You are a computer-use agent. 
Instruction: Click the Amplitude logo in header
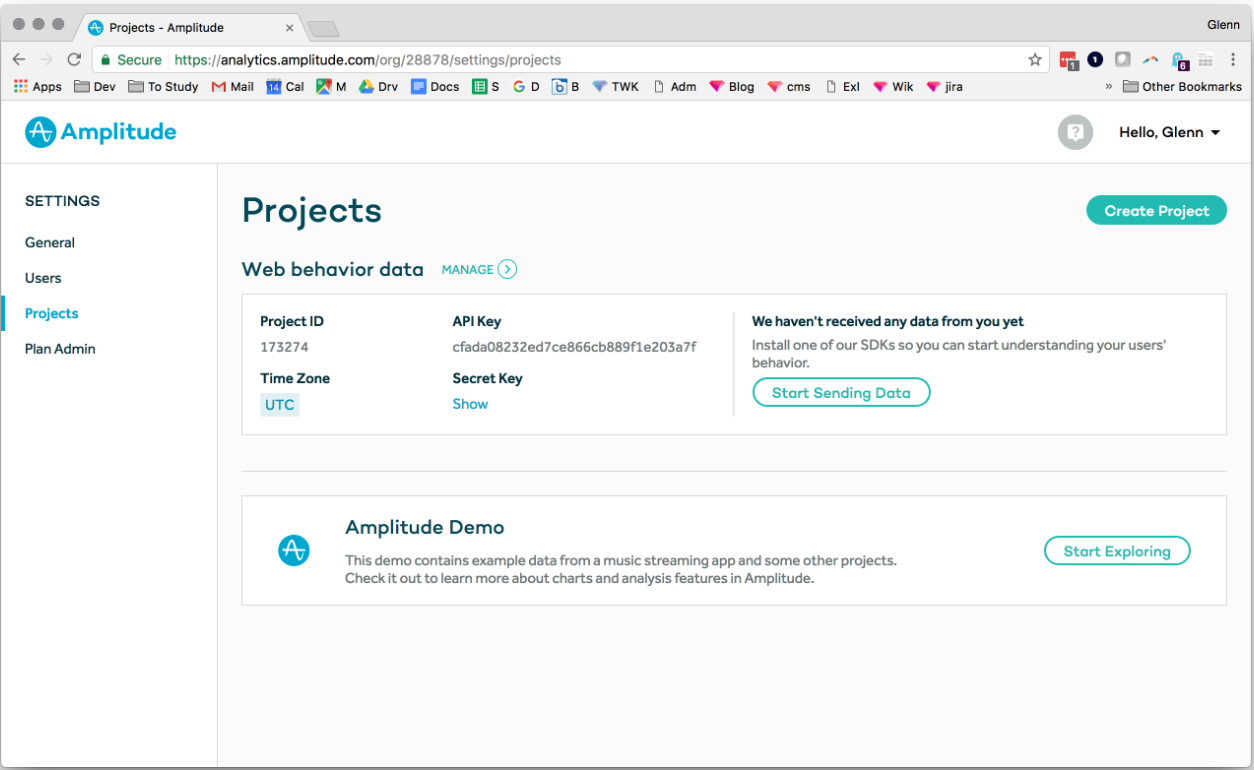pos(100,132)
